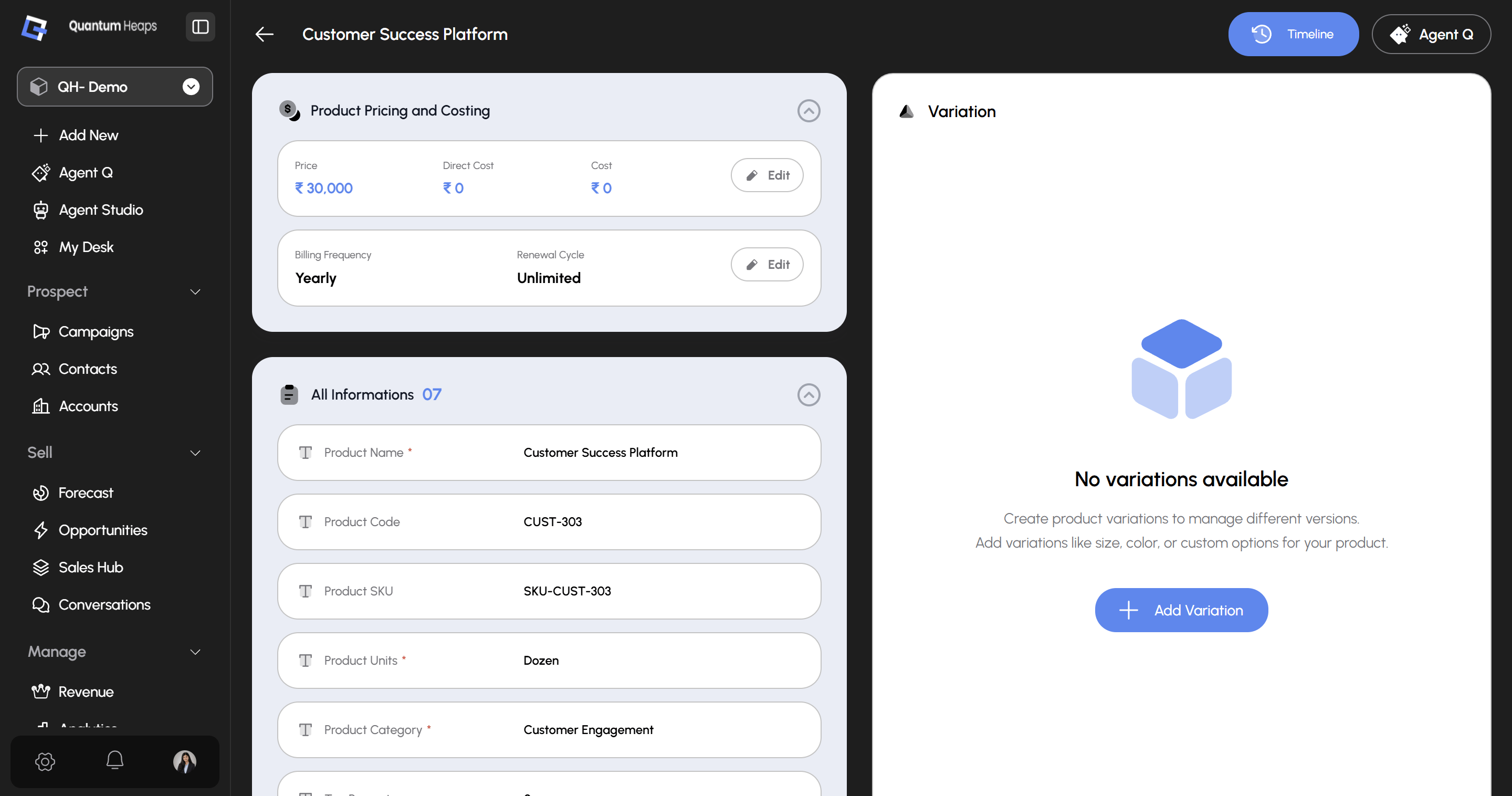The width and height of the screenshot is (1512, 796).
Task: Collapse the Sell section chevron
Action: pyautogui.click(x=195, y=453)
